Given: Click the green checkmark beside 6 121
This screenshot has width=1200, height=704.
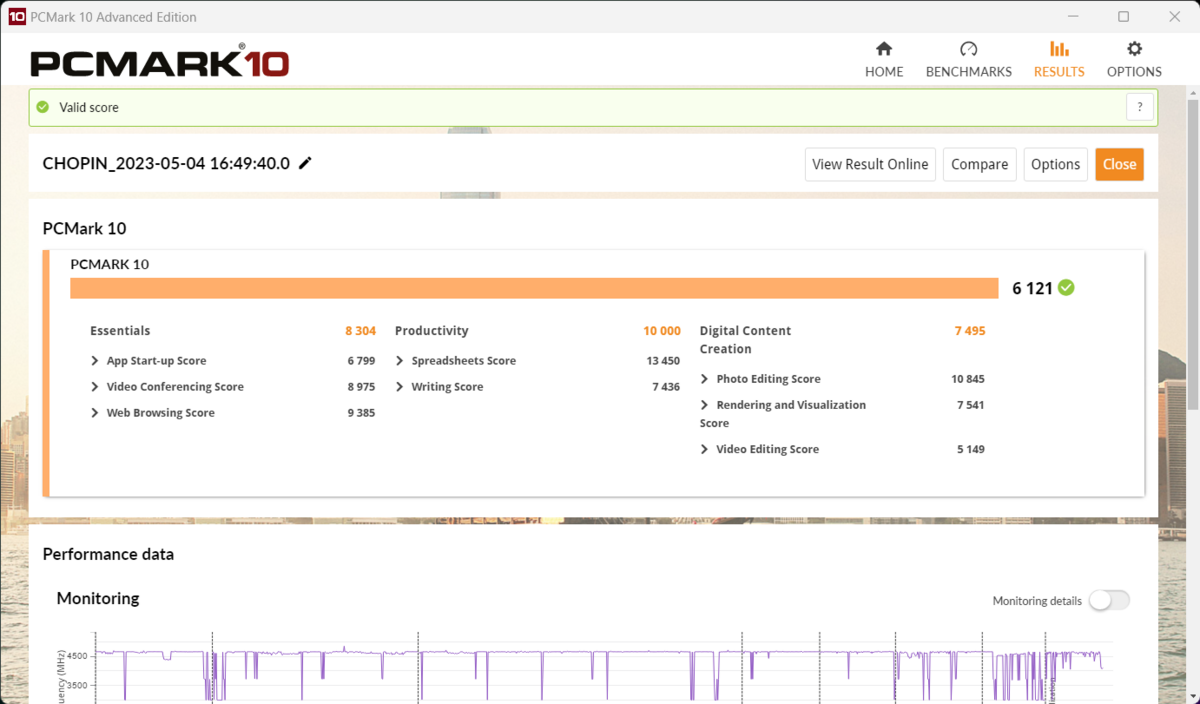Looking at the screenshot, I should tap(1066, 288).
